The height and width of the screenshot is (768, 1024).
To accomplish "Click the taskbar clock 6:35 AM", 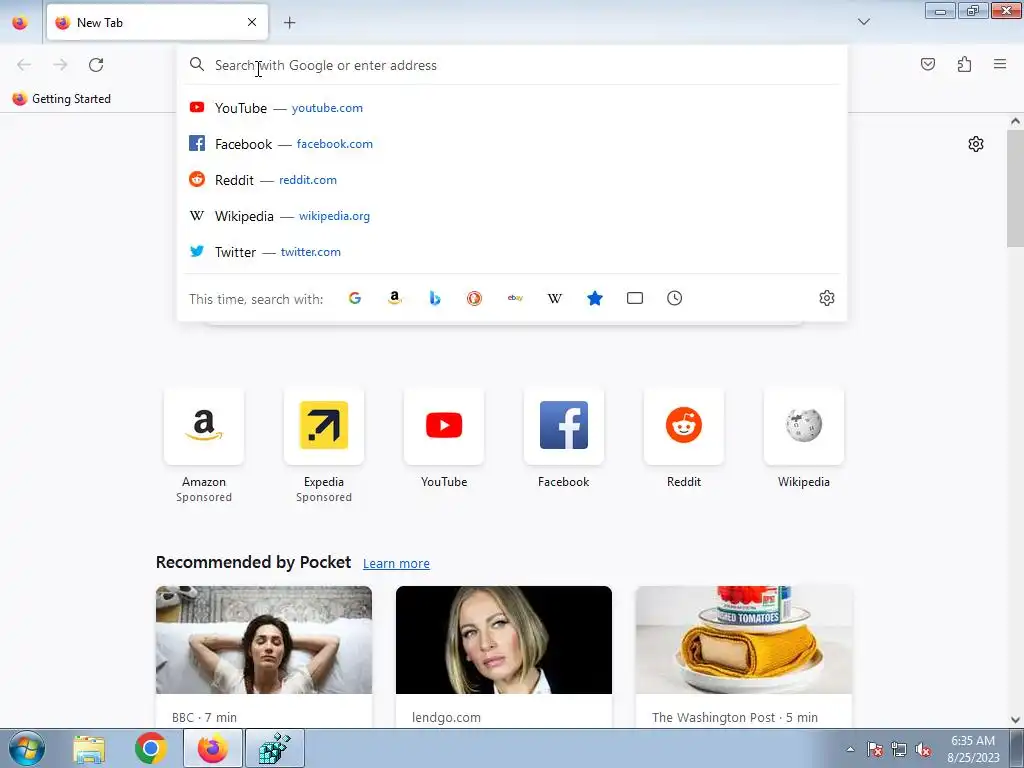I will tap(973, 749).
